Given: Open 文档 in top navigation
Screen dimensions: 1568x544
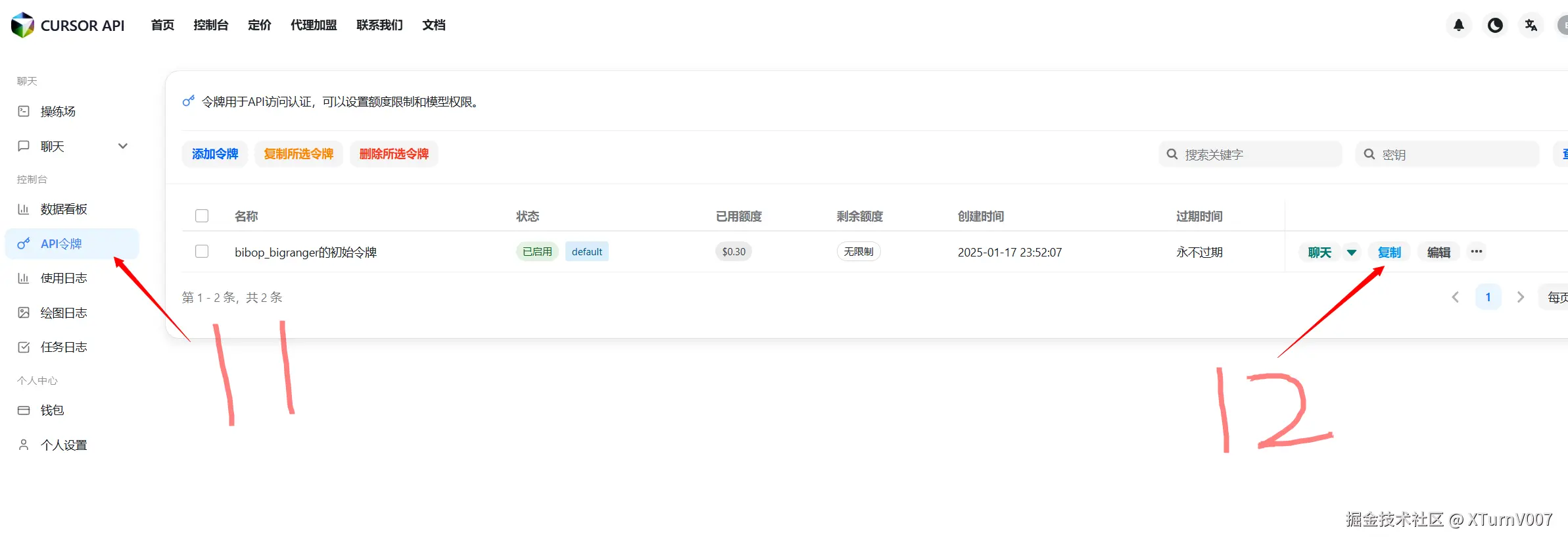Looking at the screenshot, I should point(434,25).
